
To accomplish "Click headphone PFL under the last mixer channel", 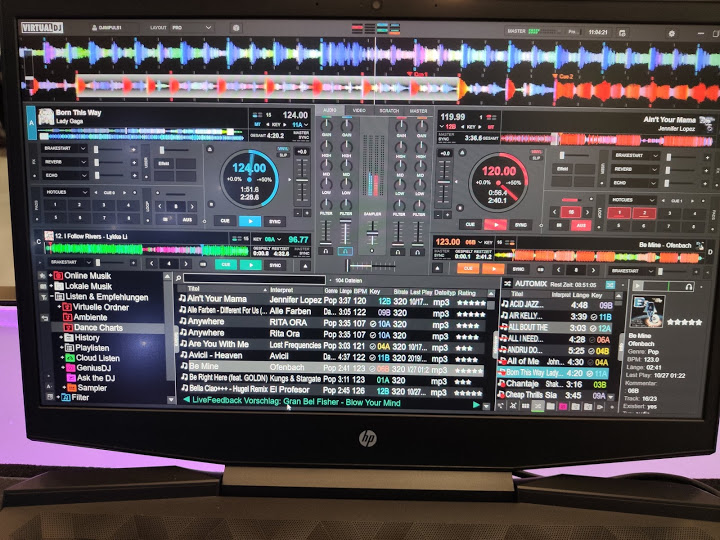I will coord(417,252).
